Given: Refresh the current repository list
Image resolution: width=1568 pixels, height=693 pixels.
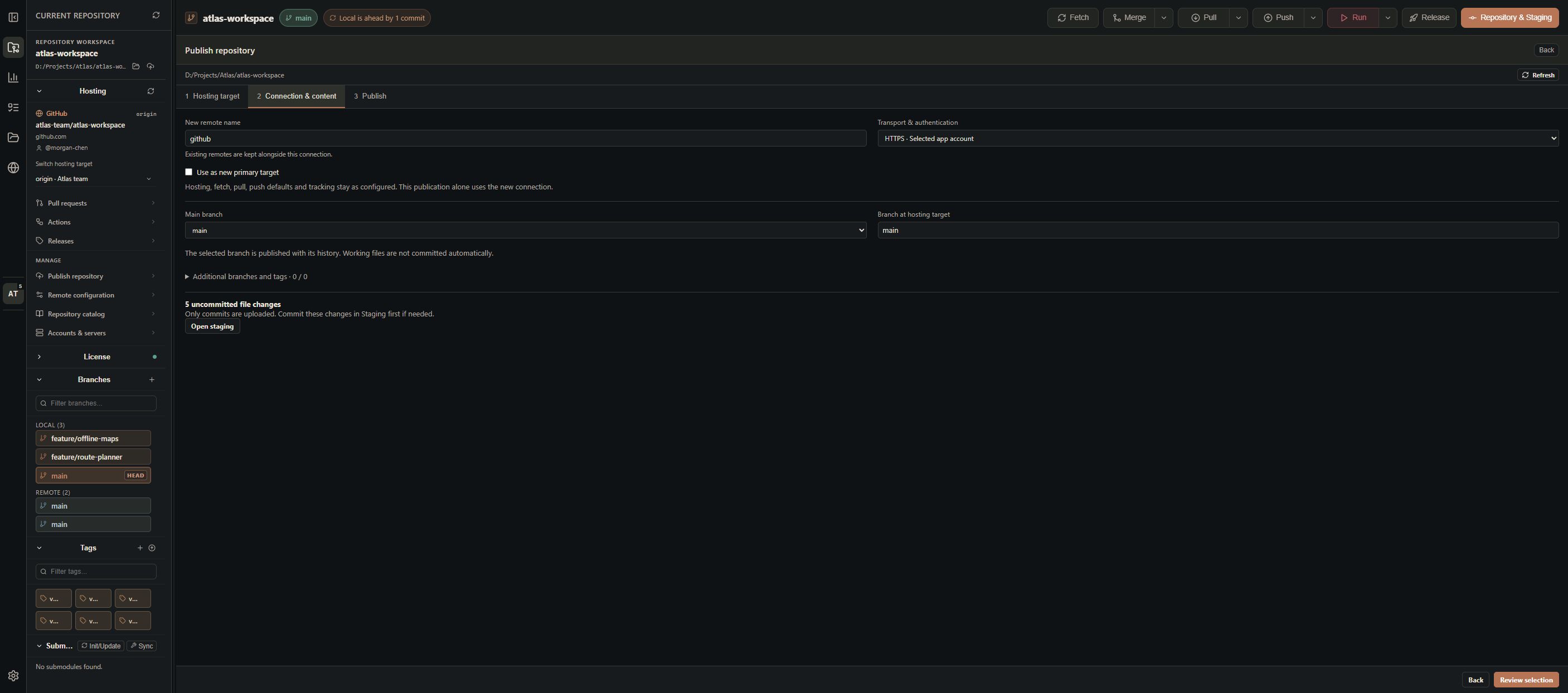Looking at the screenshot, I should [x=156, y=15].
